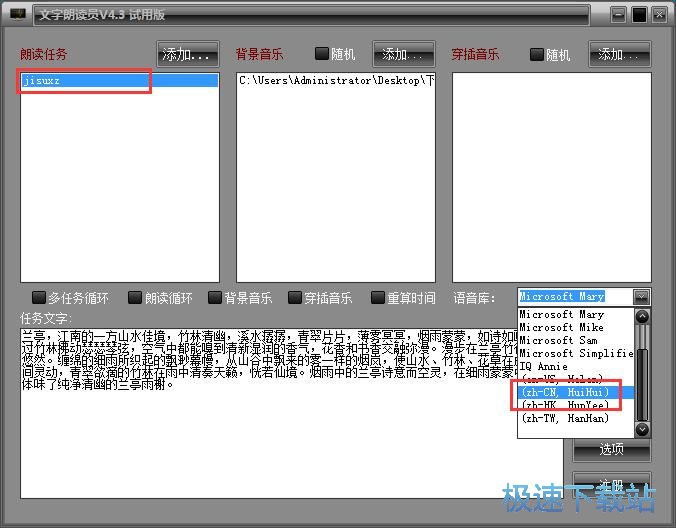Choose (zh-CN, HuiHui) voice option

(576, 392)
